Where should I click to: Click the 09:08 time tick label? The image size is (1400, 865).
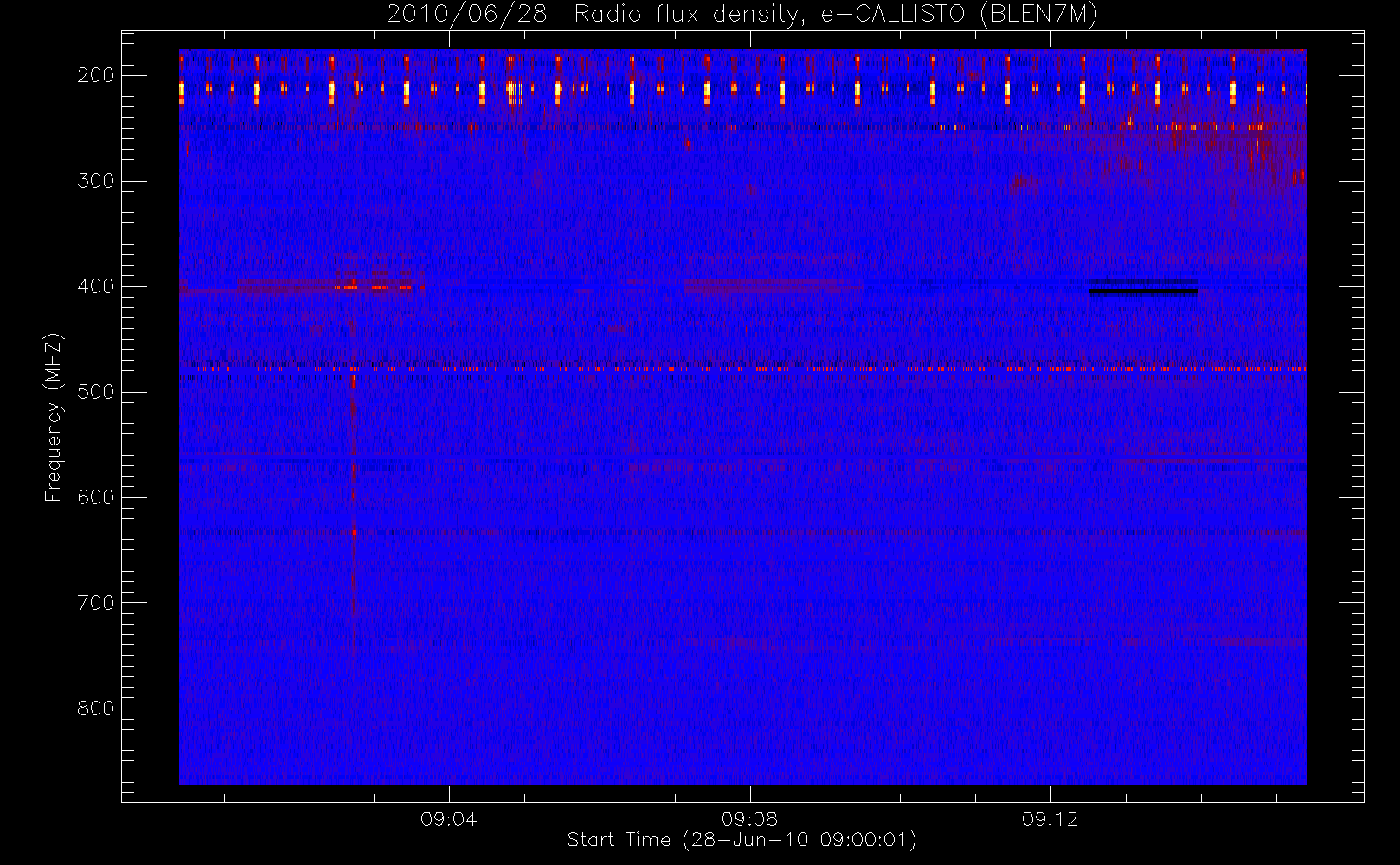pos(749,819)
